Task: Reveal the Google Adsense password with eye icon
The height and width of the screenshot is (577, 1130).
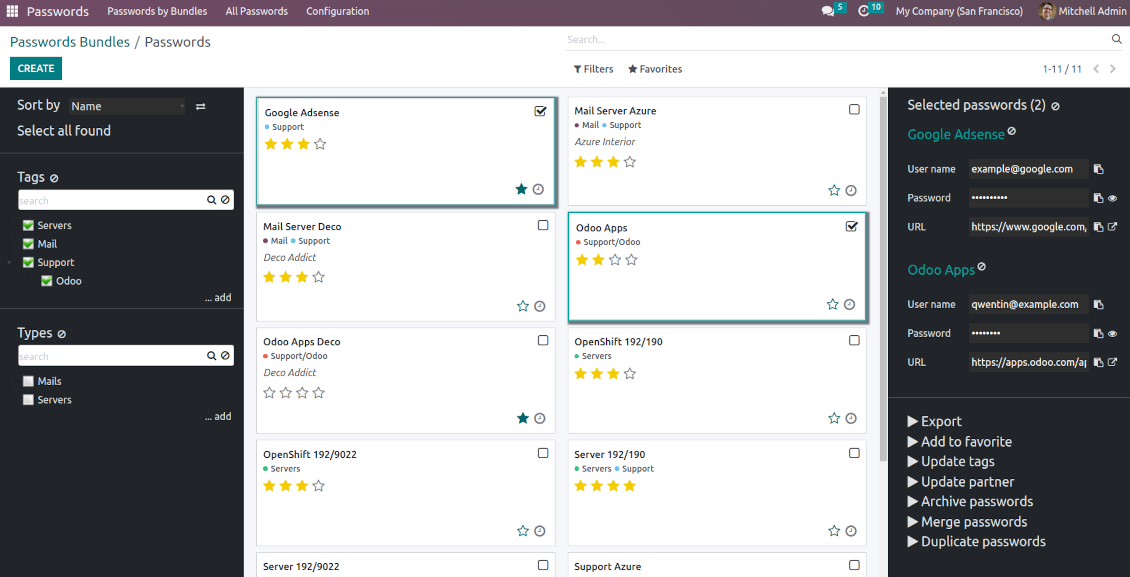Action: 1113,198
